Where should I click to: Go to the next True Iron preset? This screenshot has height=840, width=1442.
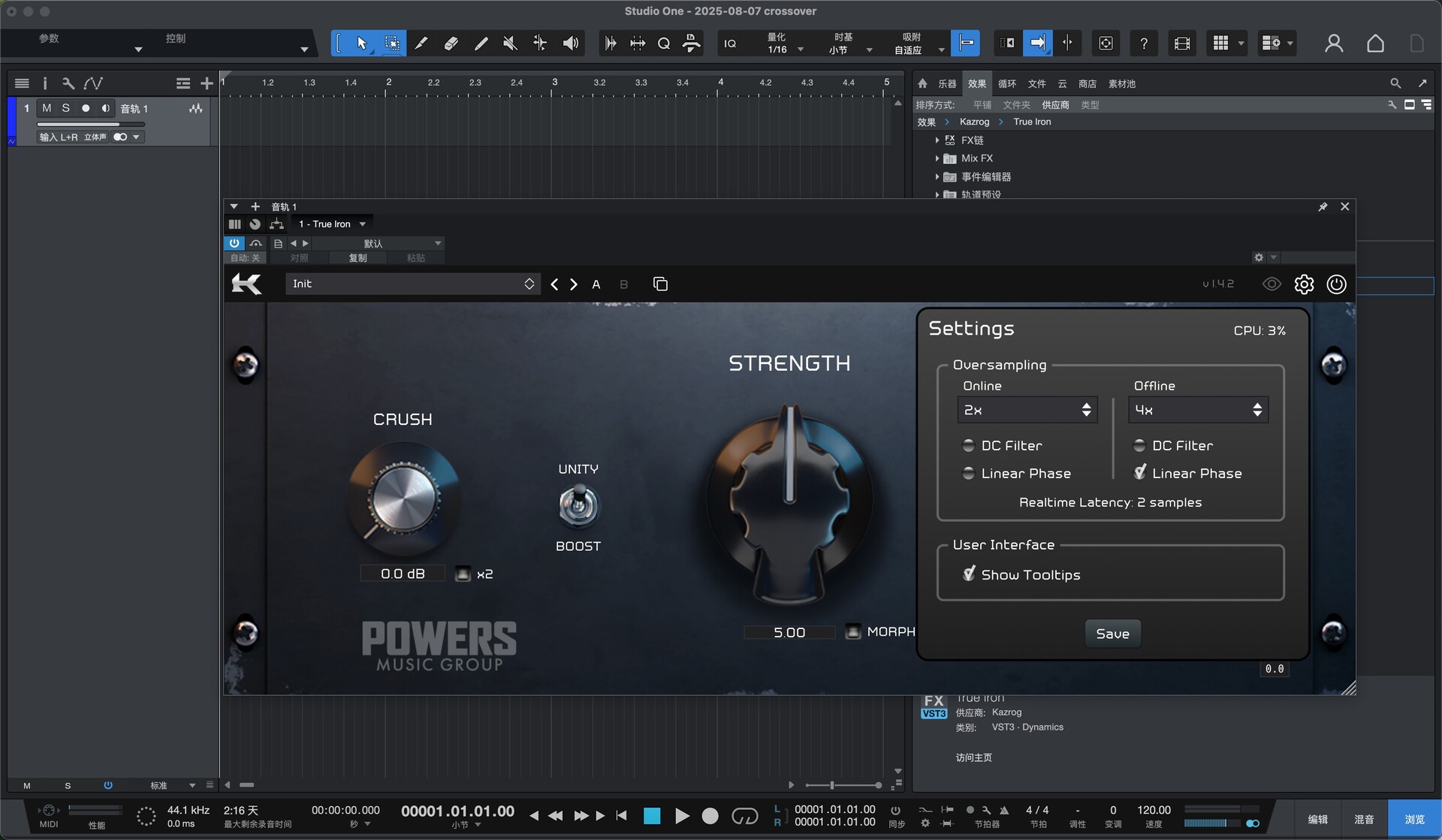pos(574,284)
